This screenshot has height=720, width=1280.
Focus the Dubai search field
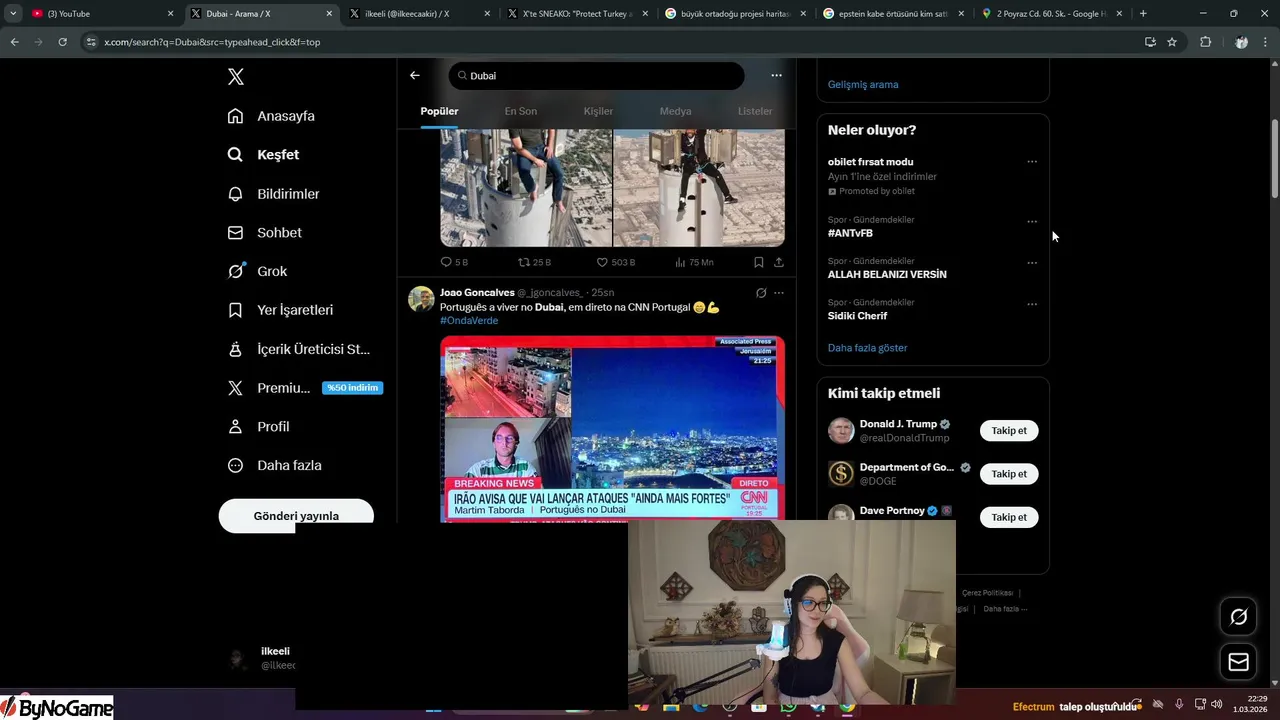tap(596, 76)
